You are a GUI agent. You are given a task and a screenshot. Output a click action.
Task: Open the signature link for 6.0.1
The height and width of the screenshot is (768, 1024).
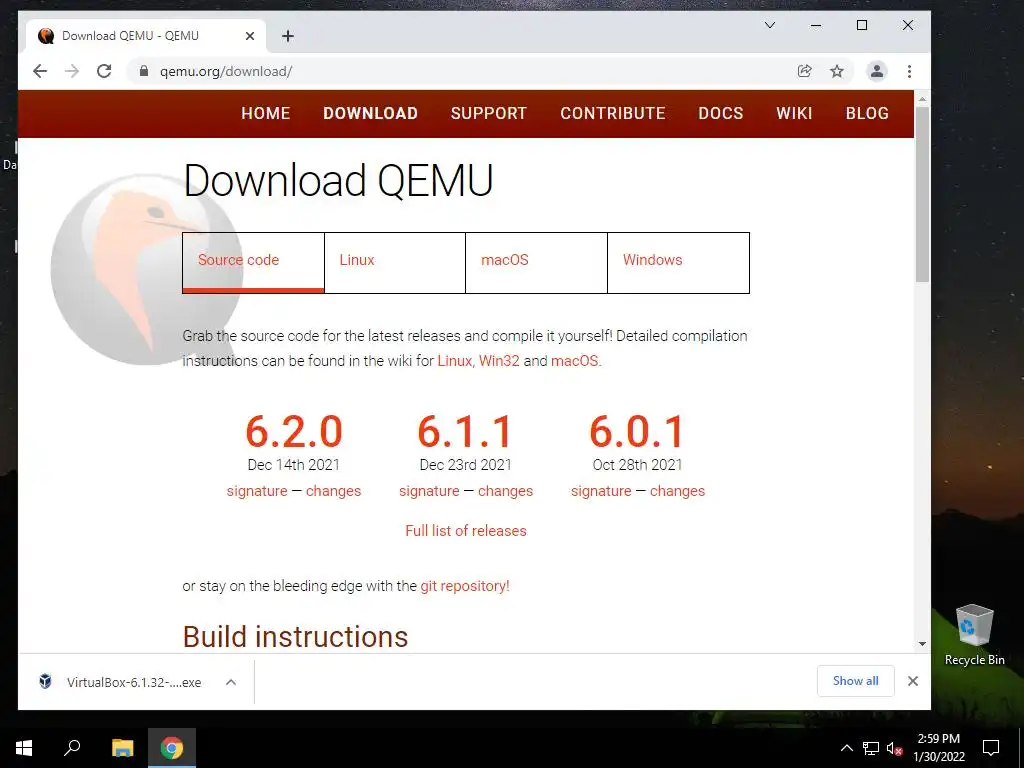pyautogui.click(x=601, y=491)
